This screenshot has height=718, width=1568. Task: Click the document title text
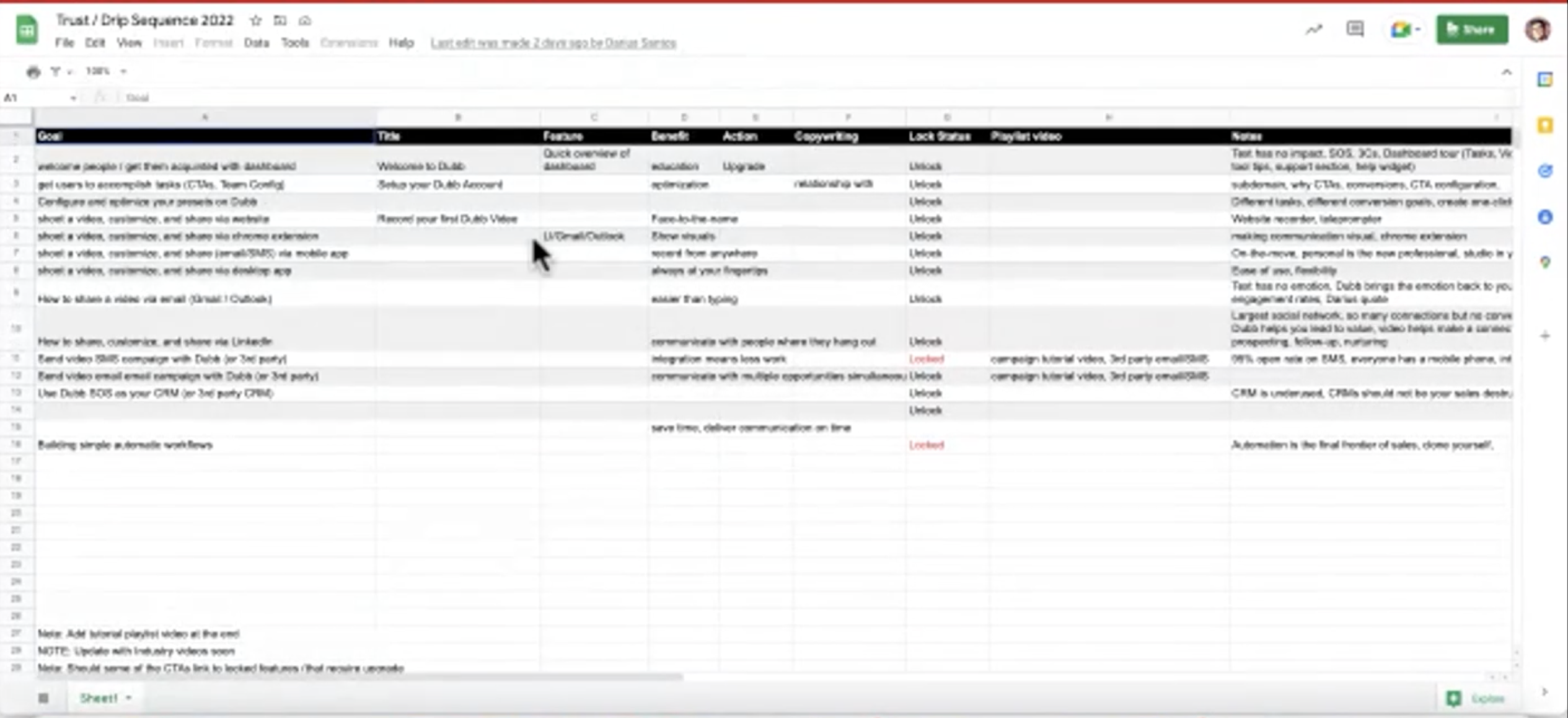click(x=145, y=20)
